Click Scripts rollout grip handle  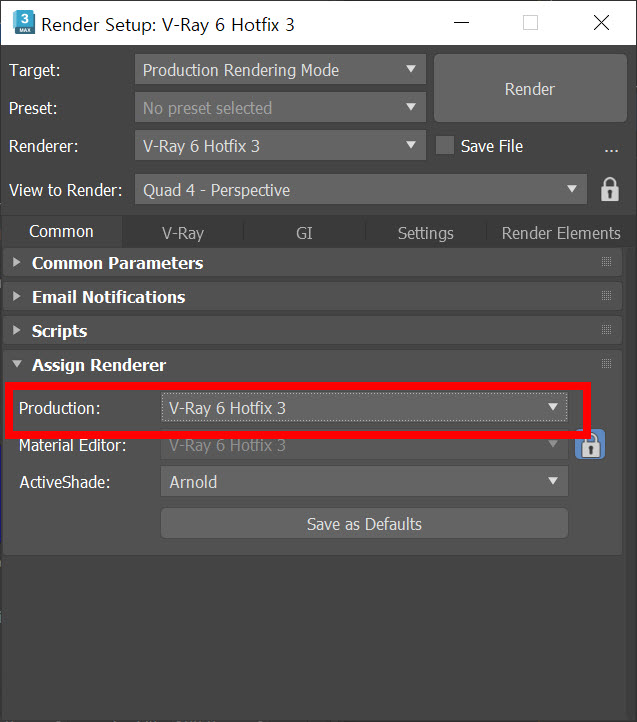tap(606, 330)
